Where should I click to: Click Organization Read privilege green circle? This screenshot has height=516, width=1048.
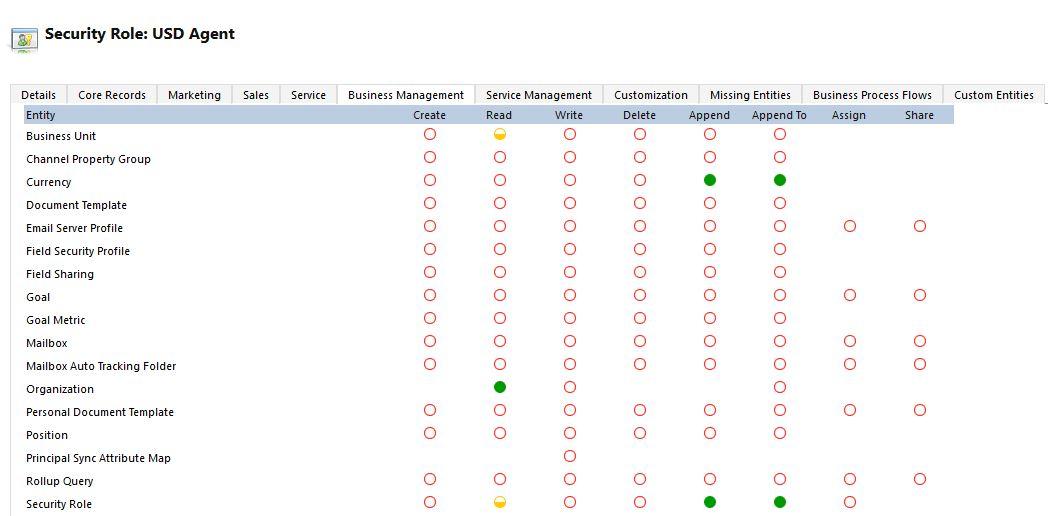[500, 387]
